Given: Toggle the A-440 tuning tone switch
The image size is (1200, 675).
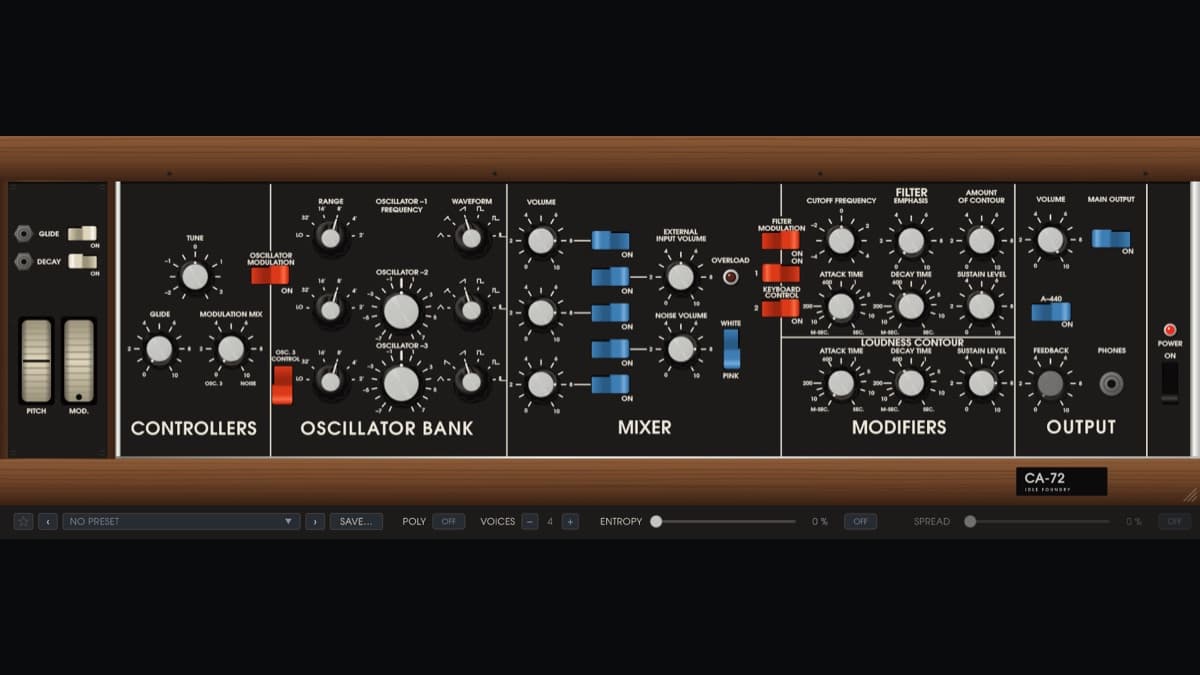Looking at the screenshot, I should pyautogui.click(x=1051, y=312).
